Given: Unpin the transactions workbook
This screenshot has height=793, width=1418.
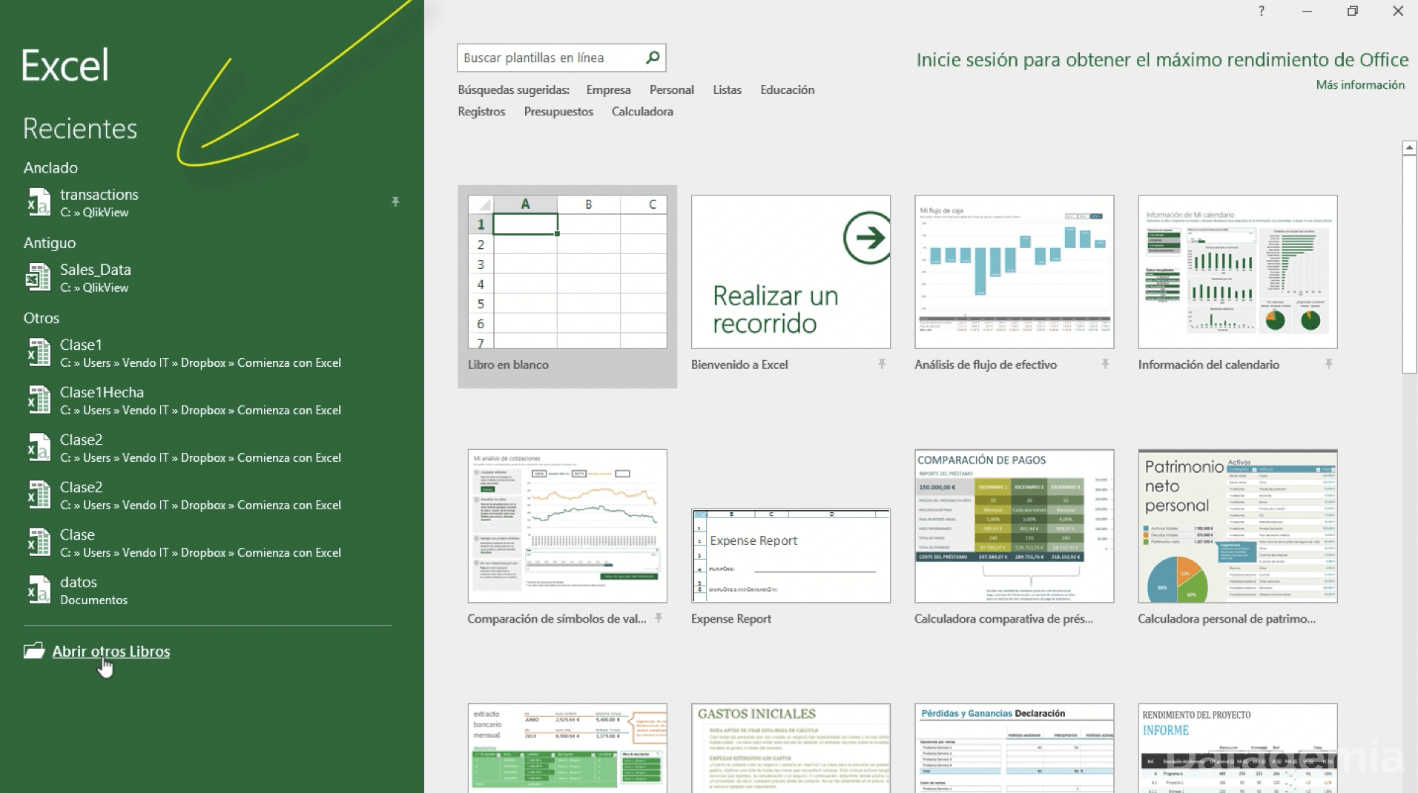Looking at the screenshot, I should click(x=395, y=201).
